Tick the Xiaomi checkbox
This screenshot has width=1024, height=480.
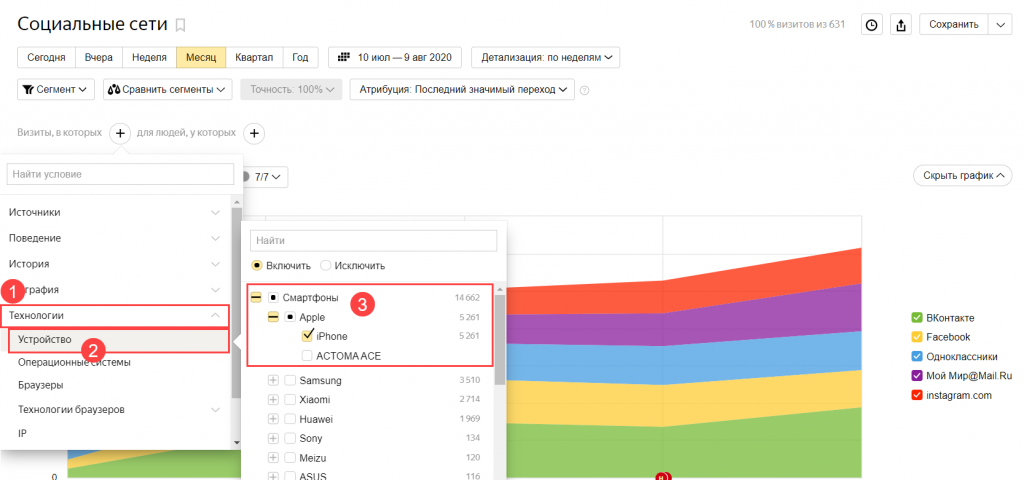[290, 399]
